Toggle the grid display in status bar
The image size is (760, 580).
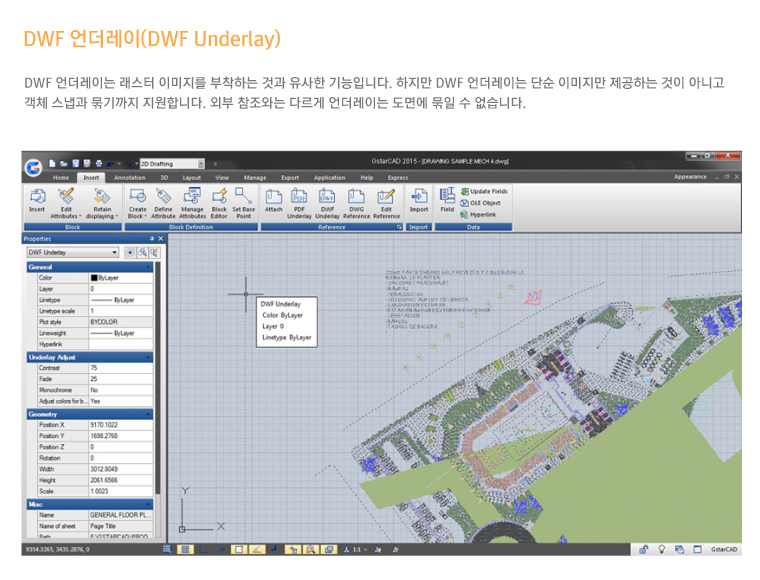coord(185,549)
